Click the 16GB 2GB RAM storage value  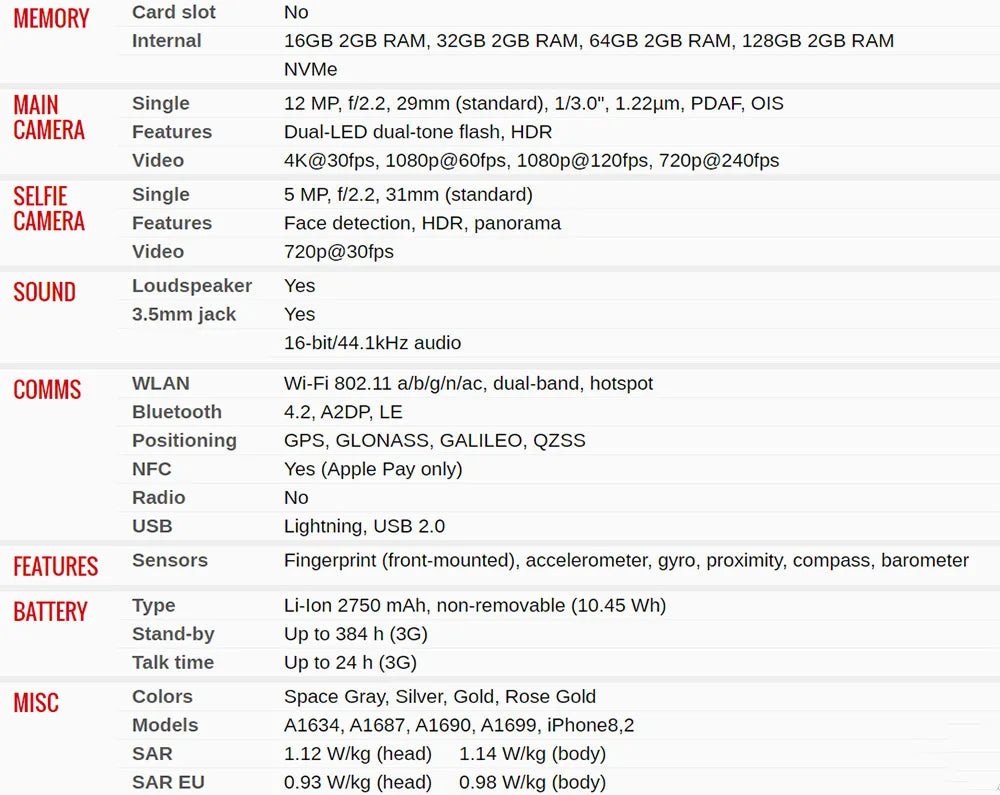point(589,41)
